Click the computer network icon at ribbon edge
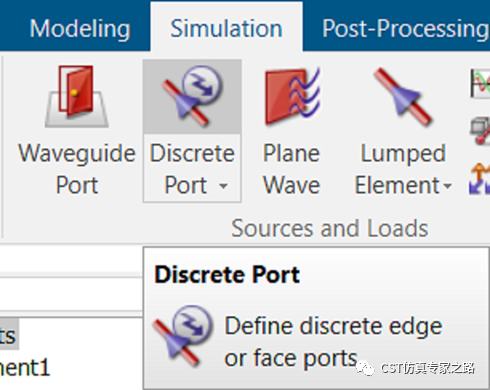Image resolution: width=490 pixels, height=390 pixels. point(480,131)
